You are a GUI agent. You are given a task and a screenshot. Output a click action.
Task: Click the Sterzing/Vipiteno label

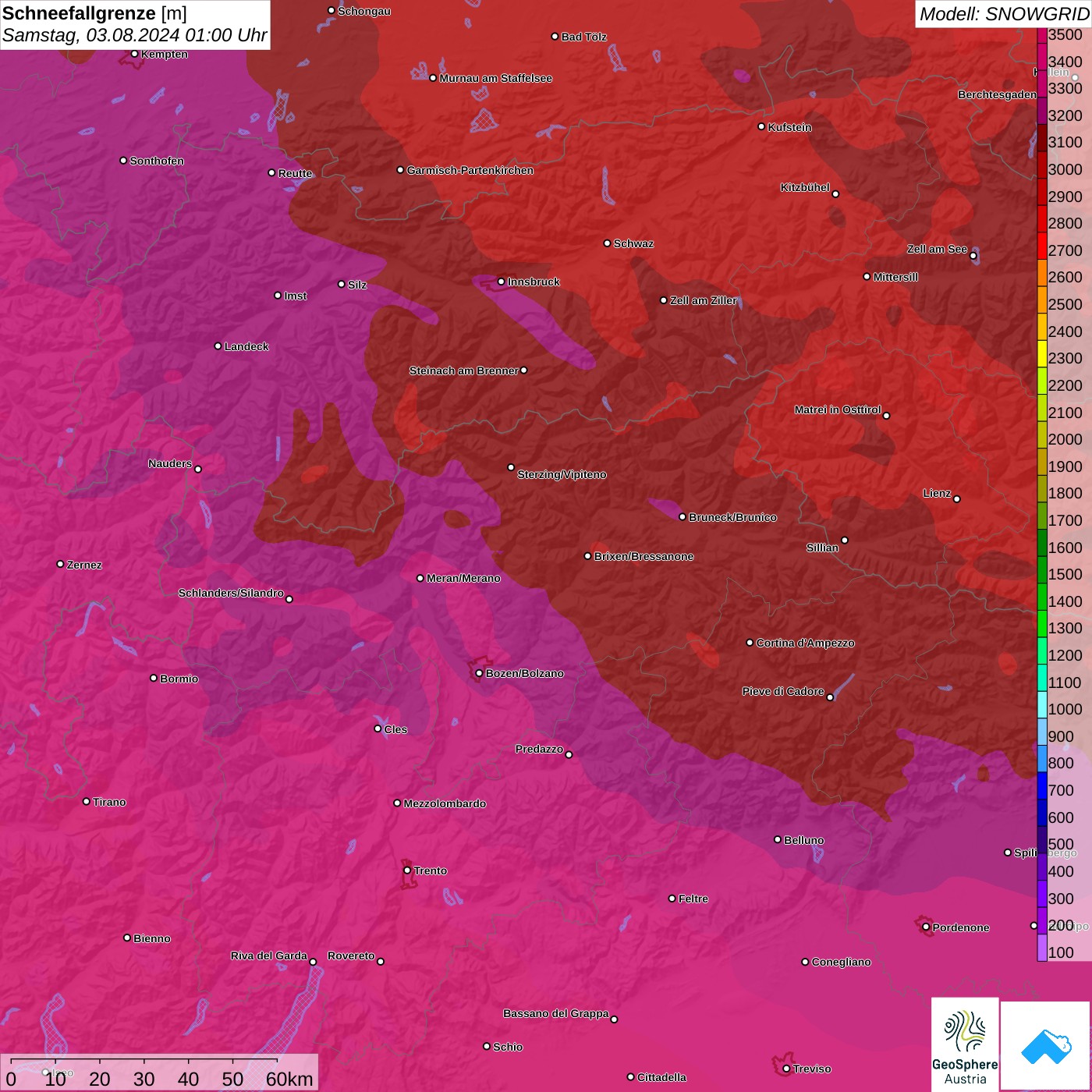[562, 474]
